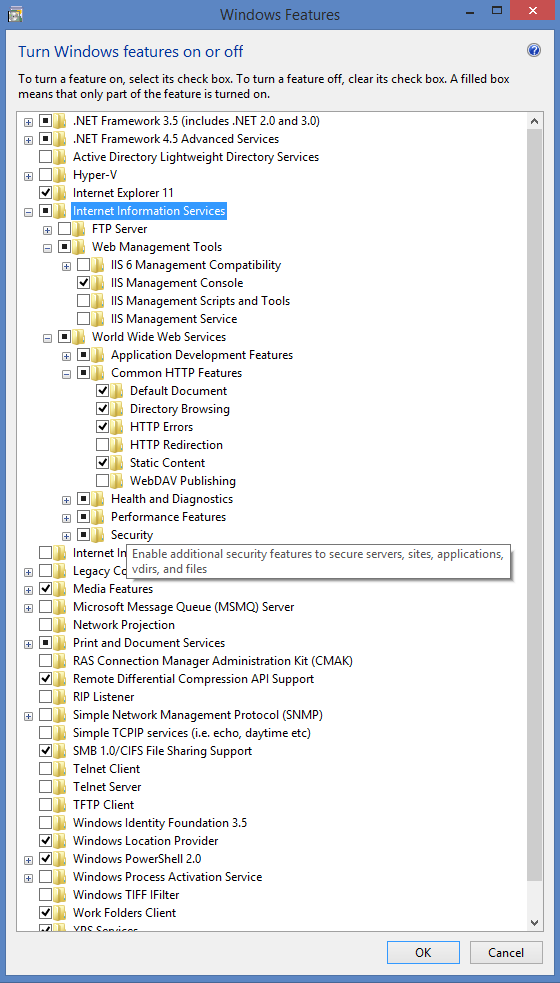
Task: Click folder icon beside Media Features
Action: click(x=60, y=589)
